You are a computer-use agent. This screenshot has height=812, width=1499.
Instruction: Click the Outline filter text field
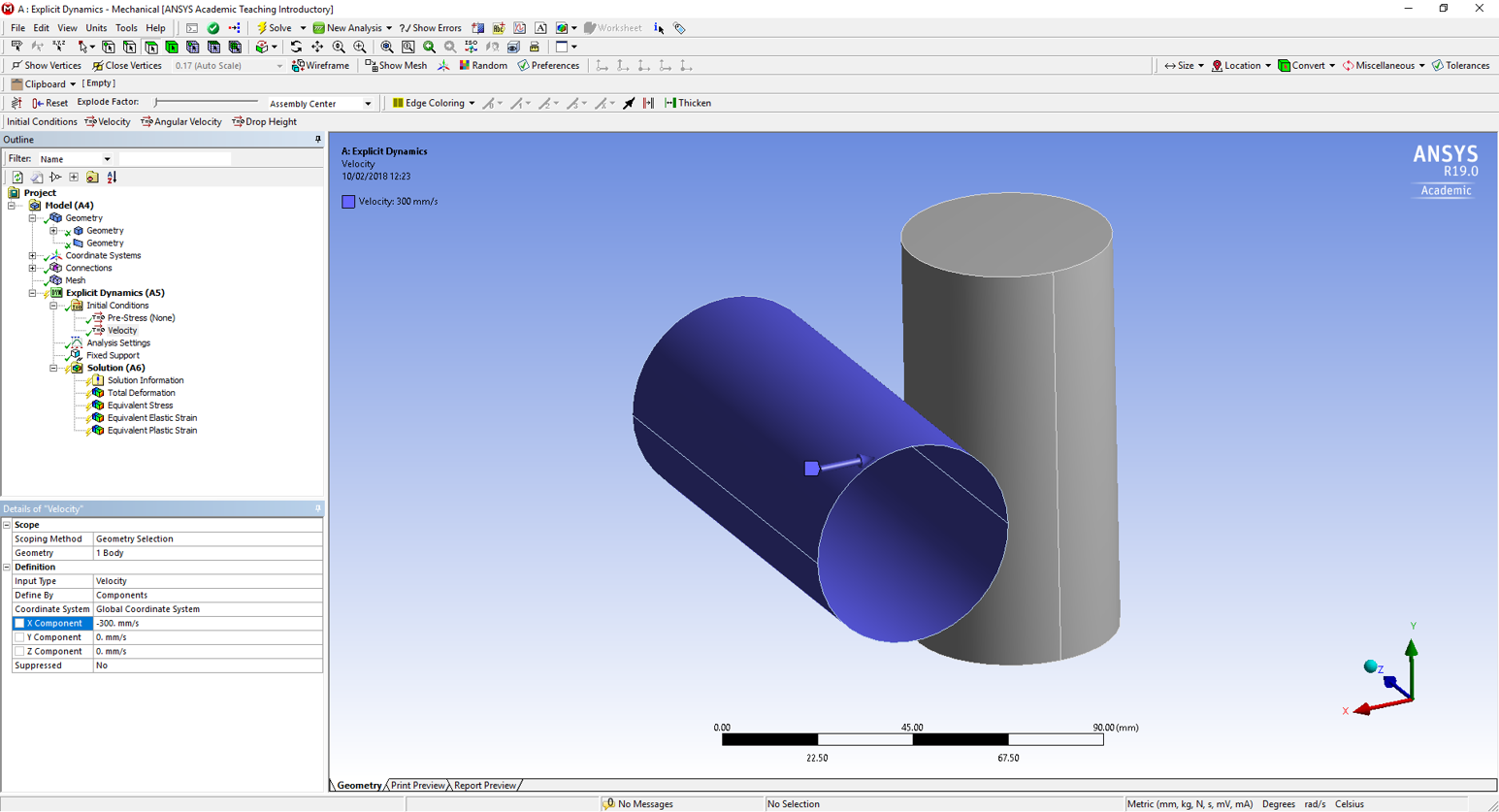pyautogui.click(x=175, y=159)
